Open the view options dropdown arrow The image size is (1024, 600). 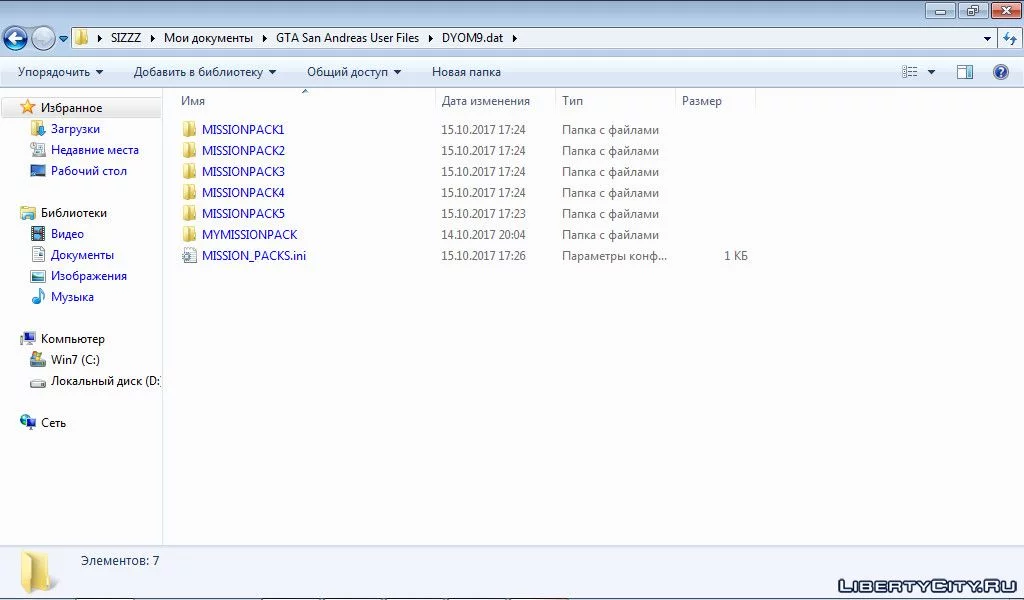(x=931, y=72)
